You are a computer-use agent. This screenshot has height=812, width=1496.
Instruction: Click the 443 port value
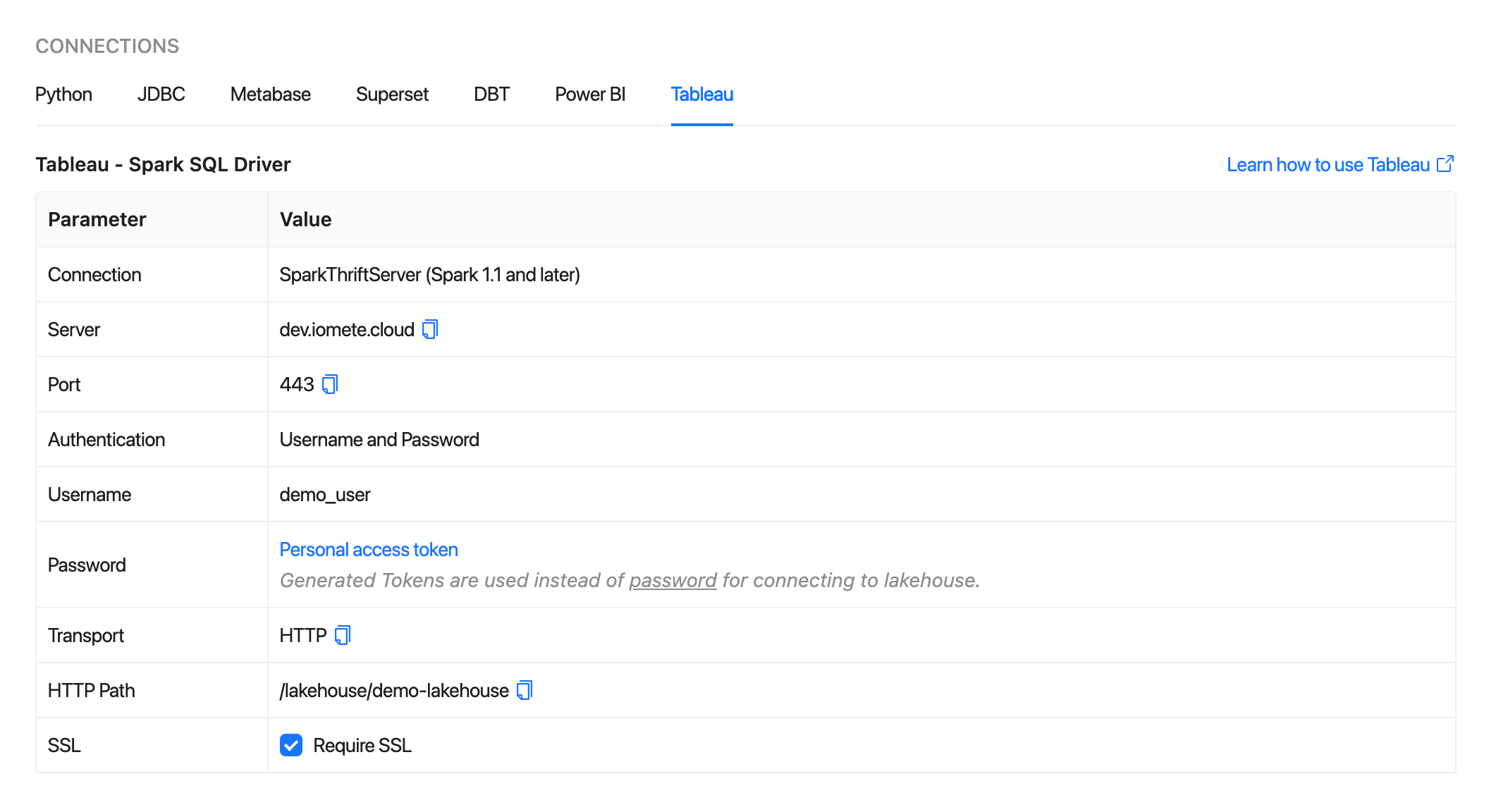[297, 384]
